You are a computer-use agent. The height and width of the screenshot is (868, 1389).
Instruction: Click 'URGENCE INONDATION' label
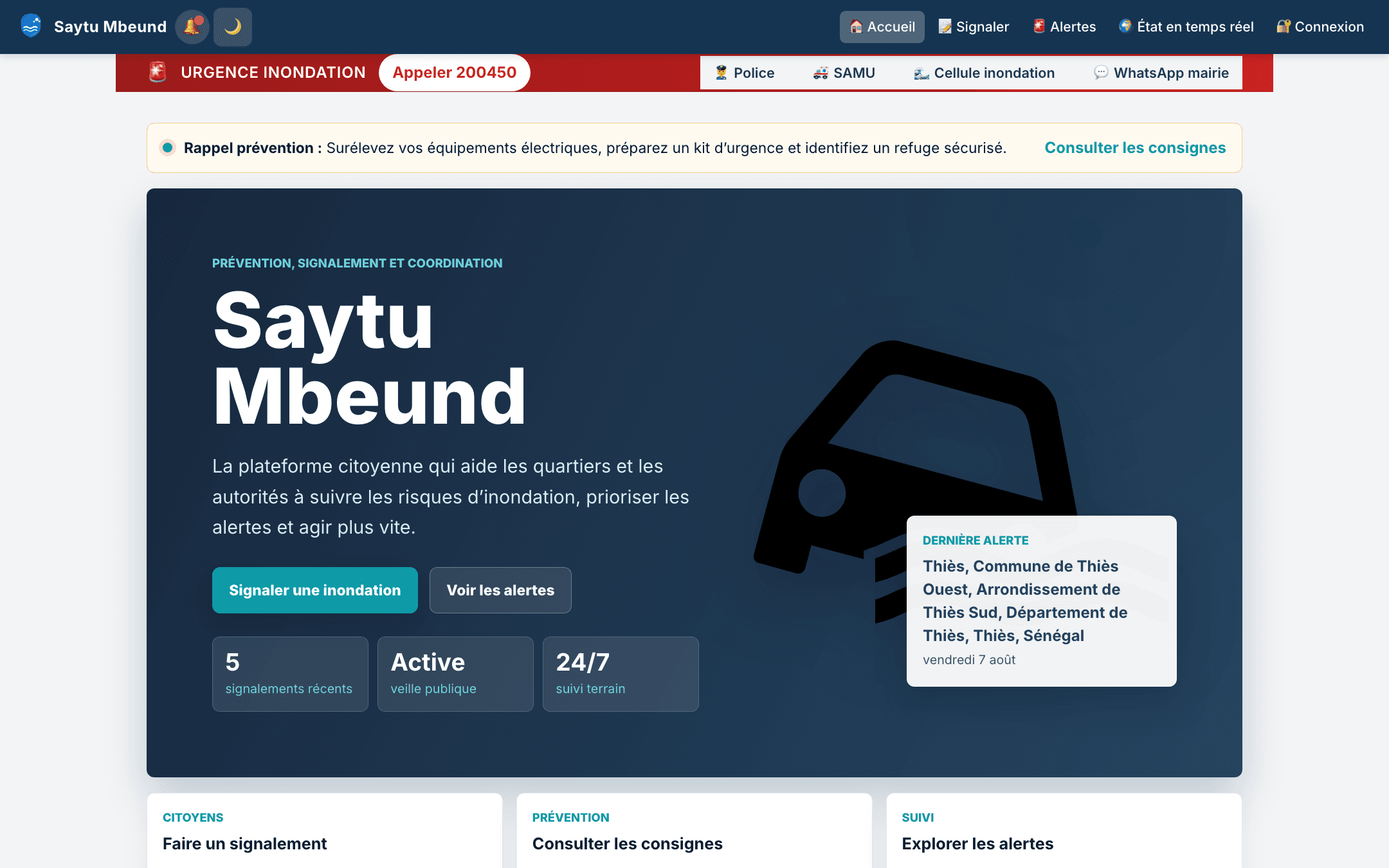[273, 73]
